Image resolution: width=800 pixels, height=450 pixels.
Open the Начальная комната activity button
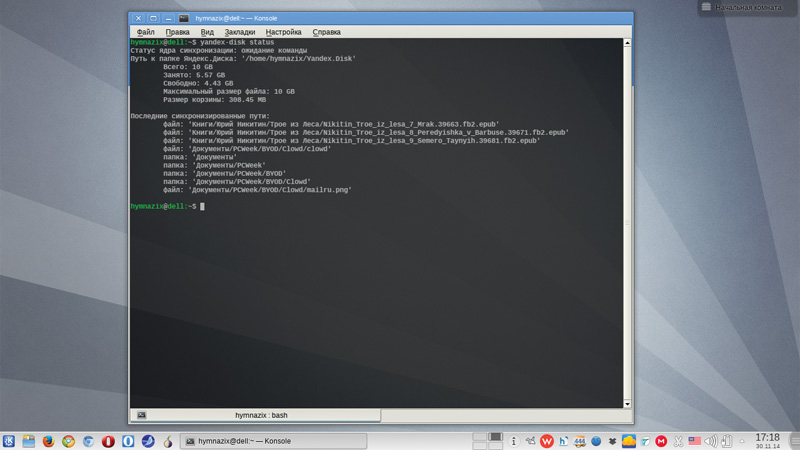(747, 7)
